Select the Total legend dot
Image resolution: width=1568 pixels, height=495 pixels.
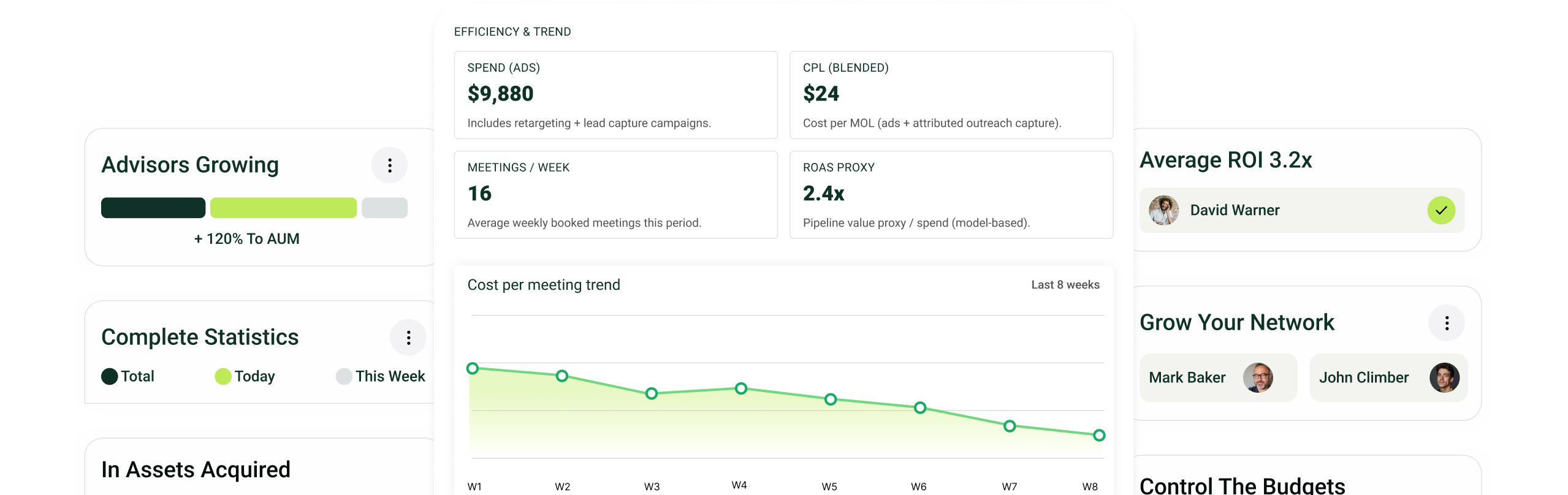click(x=110, y=376)
